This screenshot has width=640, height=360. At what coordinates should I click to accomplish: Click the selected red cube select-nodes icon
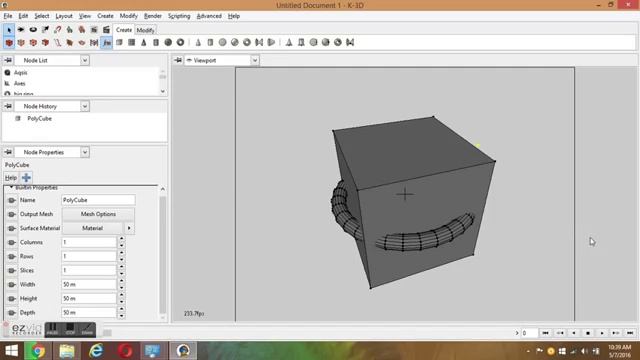(x=9, y=42)
